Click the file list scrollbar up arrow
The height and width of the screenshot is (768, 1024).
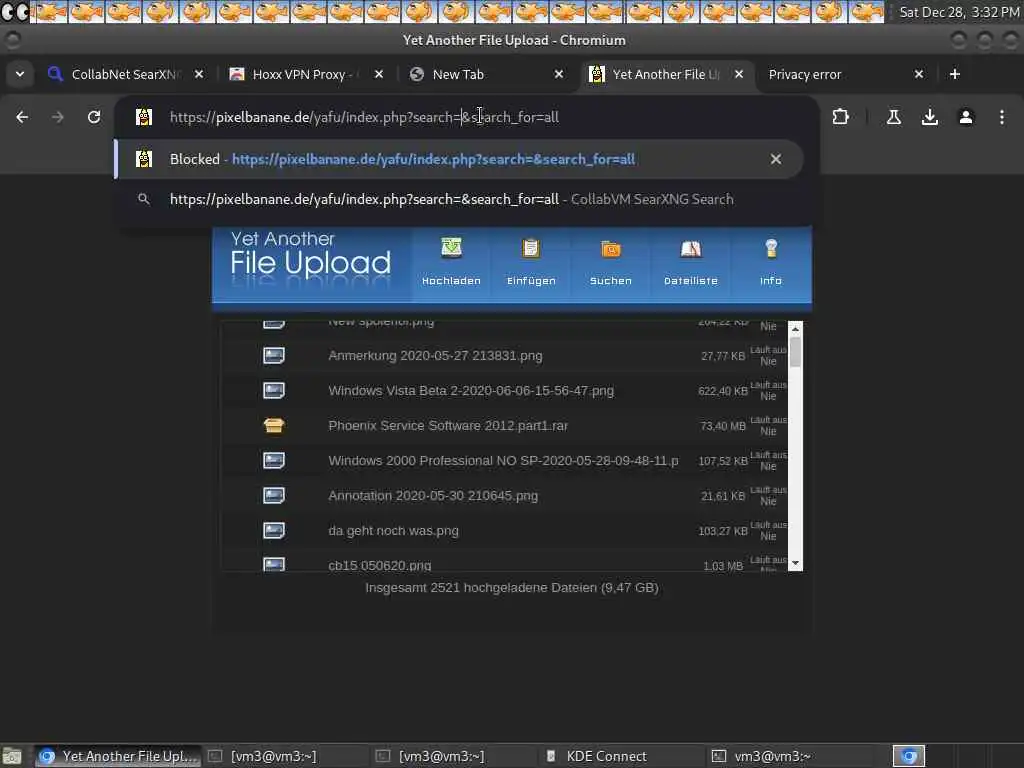[x=795, y=328]
